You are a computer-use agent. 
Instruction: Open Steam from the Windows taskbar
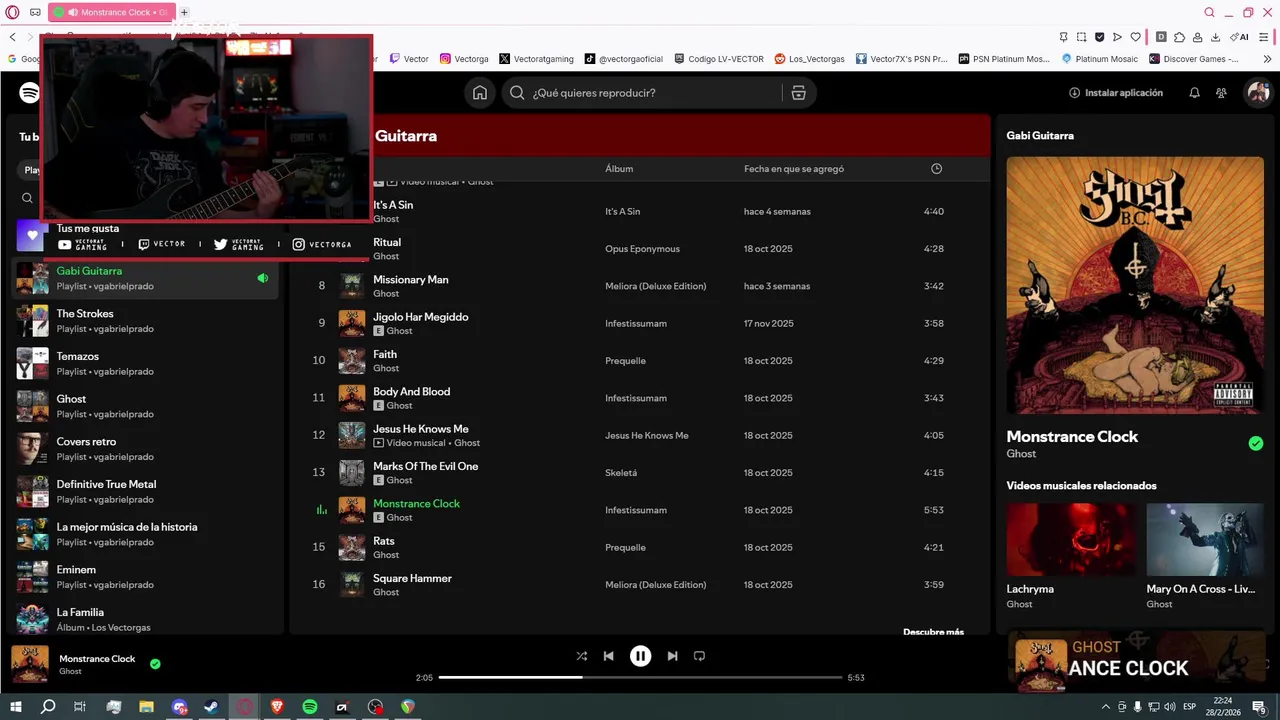pyautogui.click(x=212, y=707)
